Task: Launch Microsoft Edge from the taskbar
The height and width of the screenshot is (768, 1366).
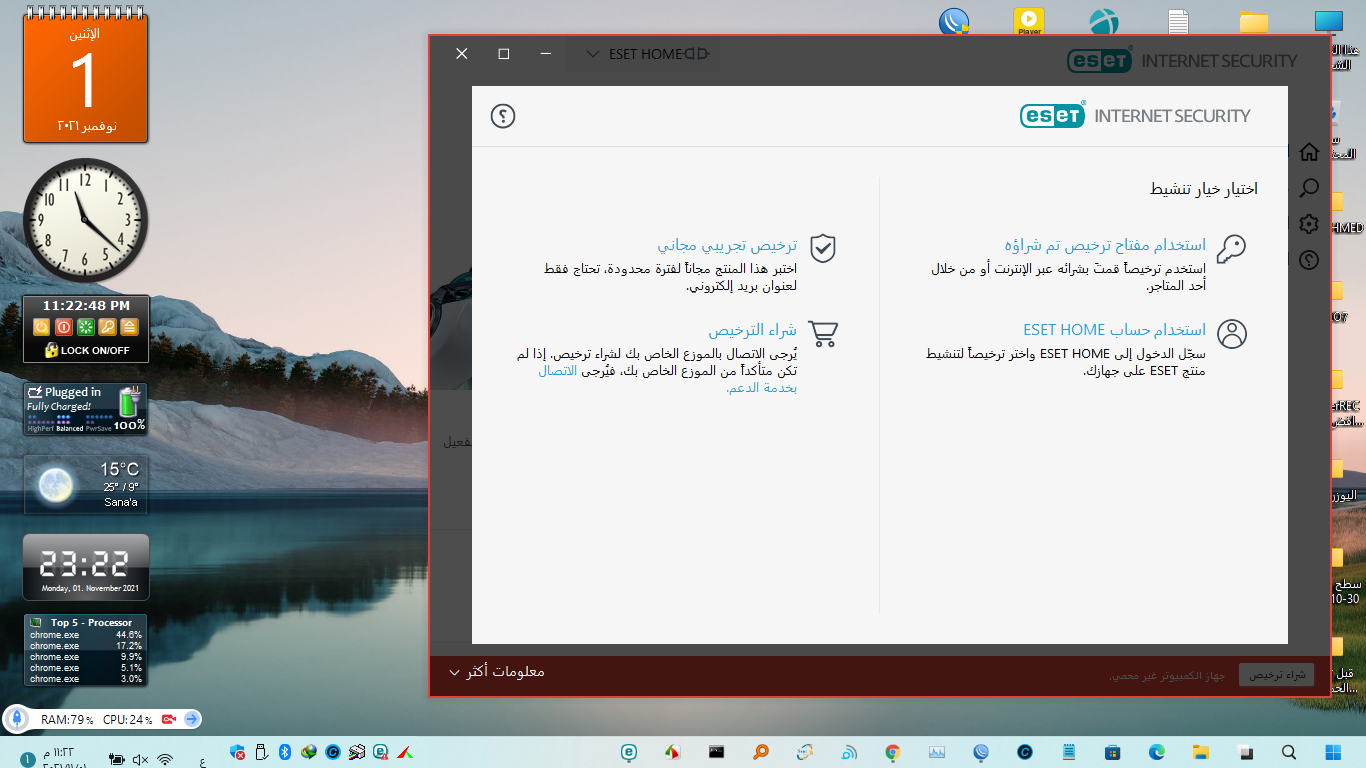Action: click(x=1157, y=752)
